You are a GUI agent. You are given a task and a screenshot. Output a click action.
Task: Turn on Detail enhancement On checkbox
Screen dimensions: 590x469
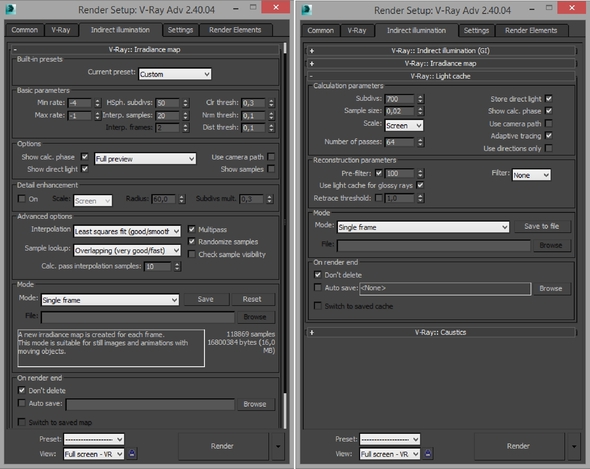coord(22,198)
